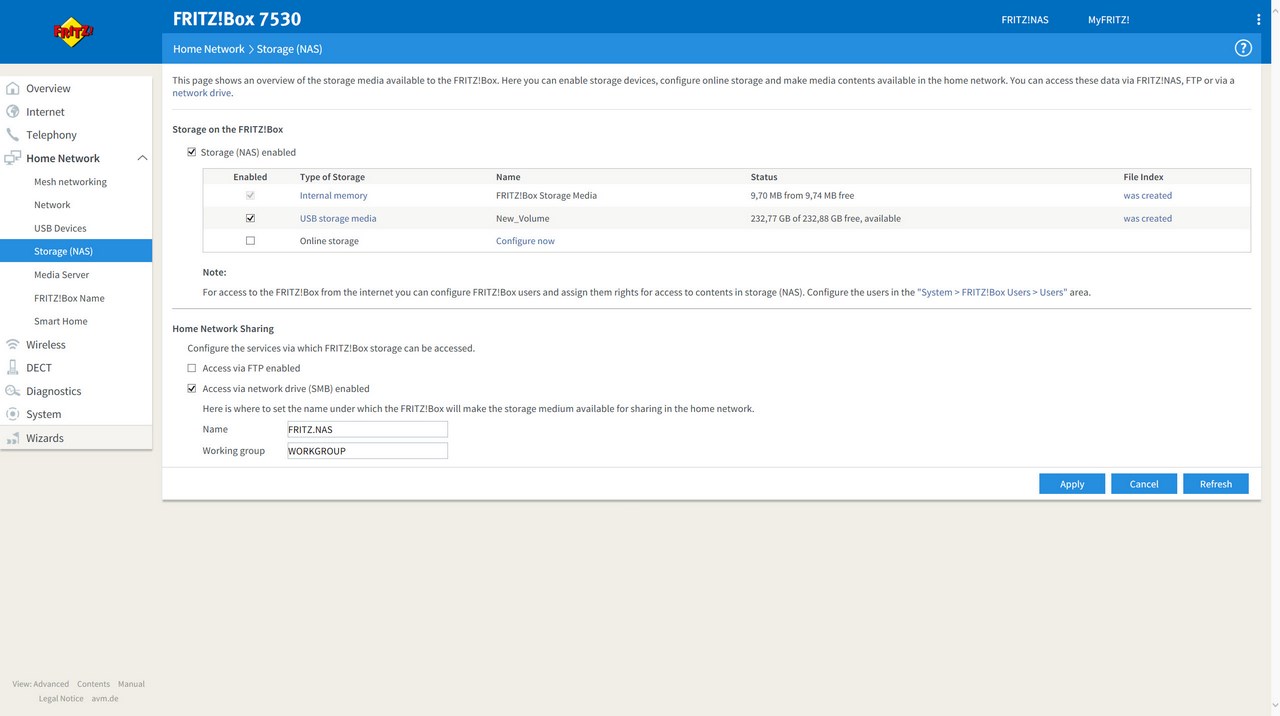Click the DECT phone icon
Screen dimensions: 1280x716
click(x=13, y=367)
